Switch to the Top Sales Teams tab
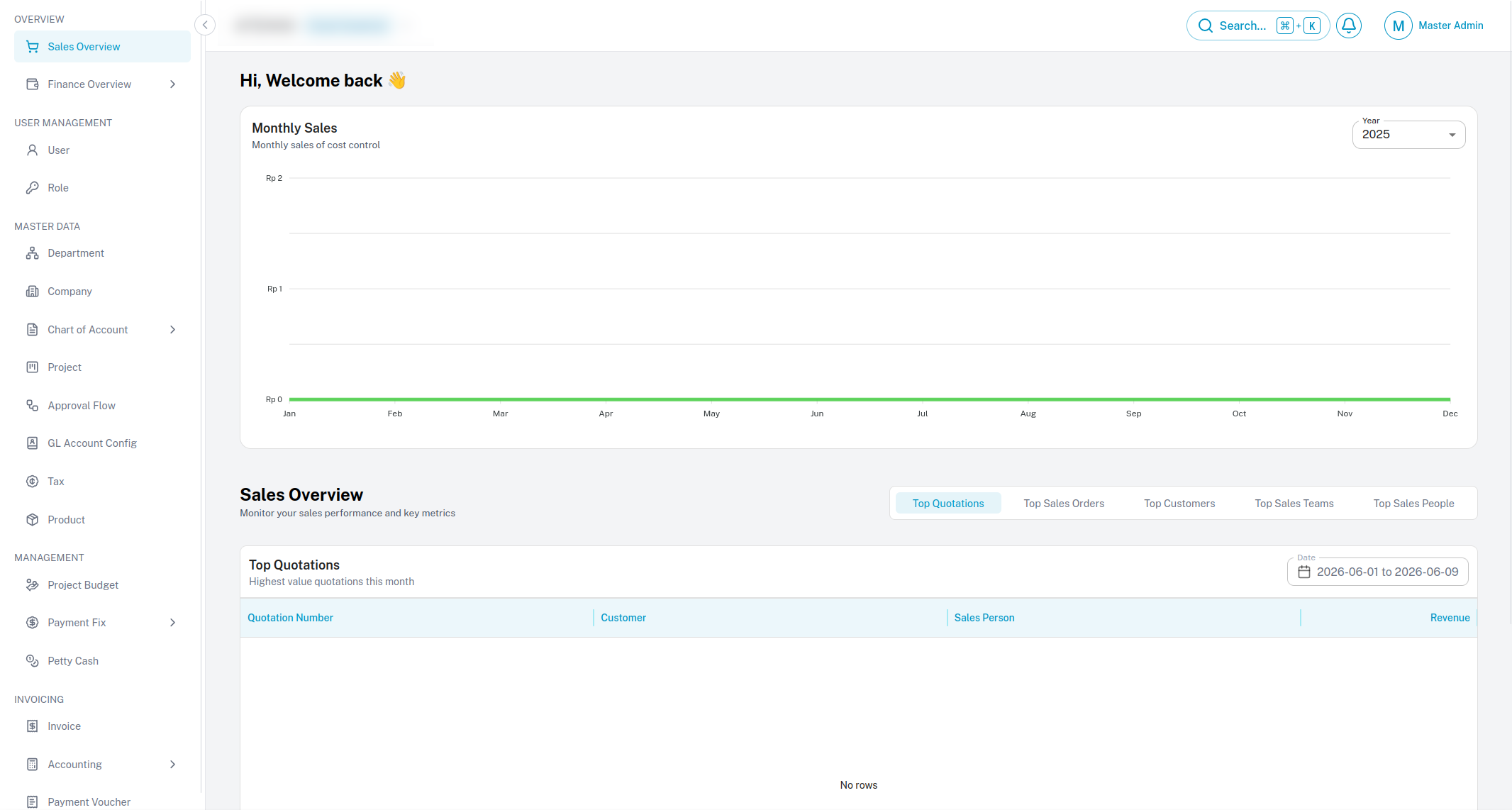The width and height of the screenshot is (1512, 810). (1294, 504)
